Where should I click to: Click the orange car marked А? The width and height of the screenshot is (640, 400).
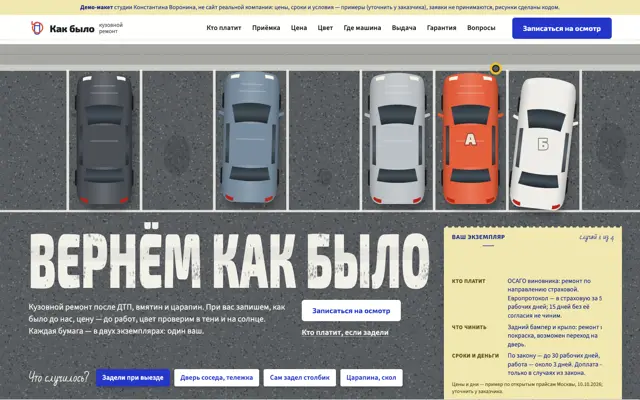470,139
